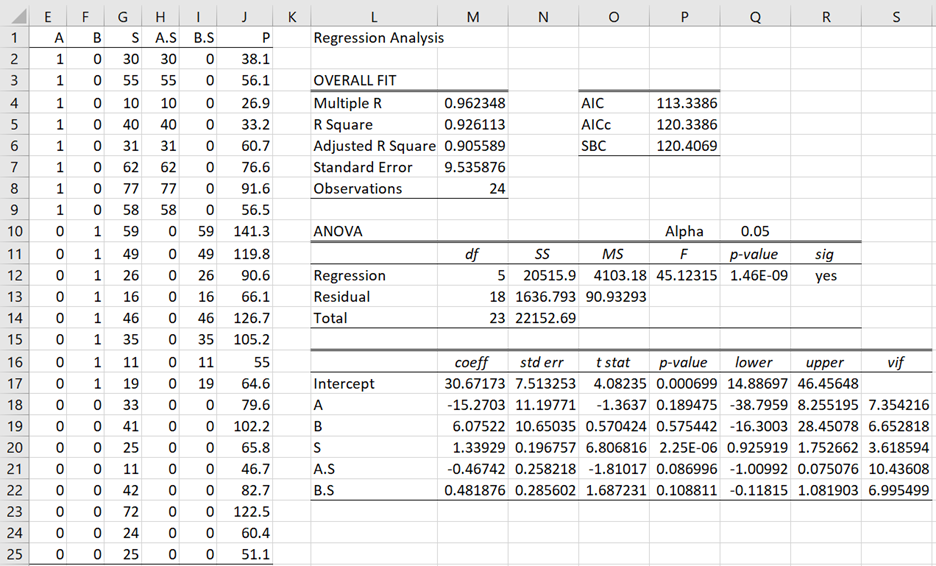Select column S header
936x566 pixels.
click(897, 17)
